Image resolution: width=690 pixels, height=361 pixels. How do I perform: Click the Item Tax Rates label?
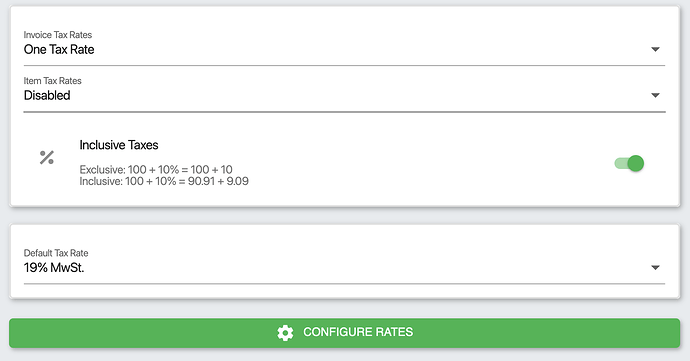(52, 81)
